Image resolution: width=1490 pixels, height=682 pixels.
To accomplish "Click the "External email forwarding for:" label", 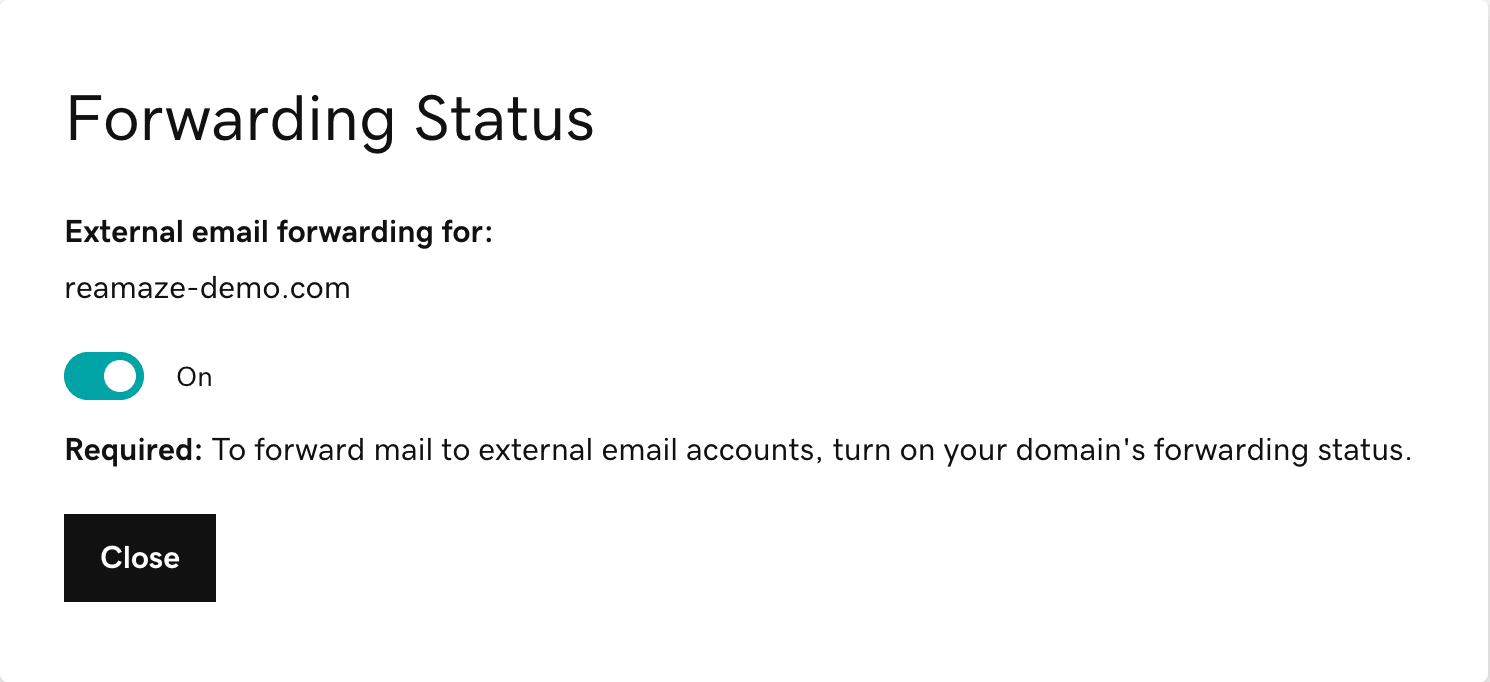I will pos(279,232).
